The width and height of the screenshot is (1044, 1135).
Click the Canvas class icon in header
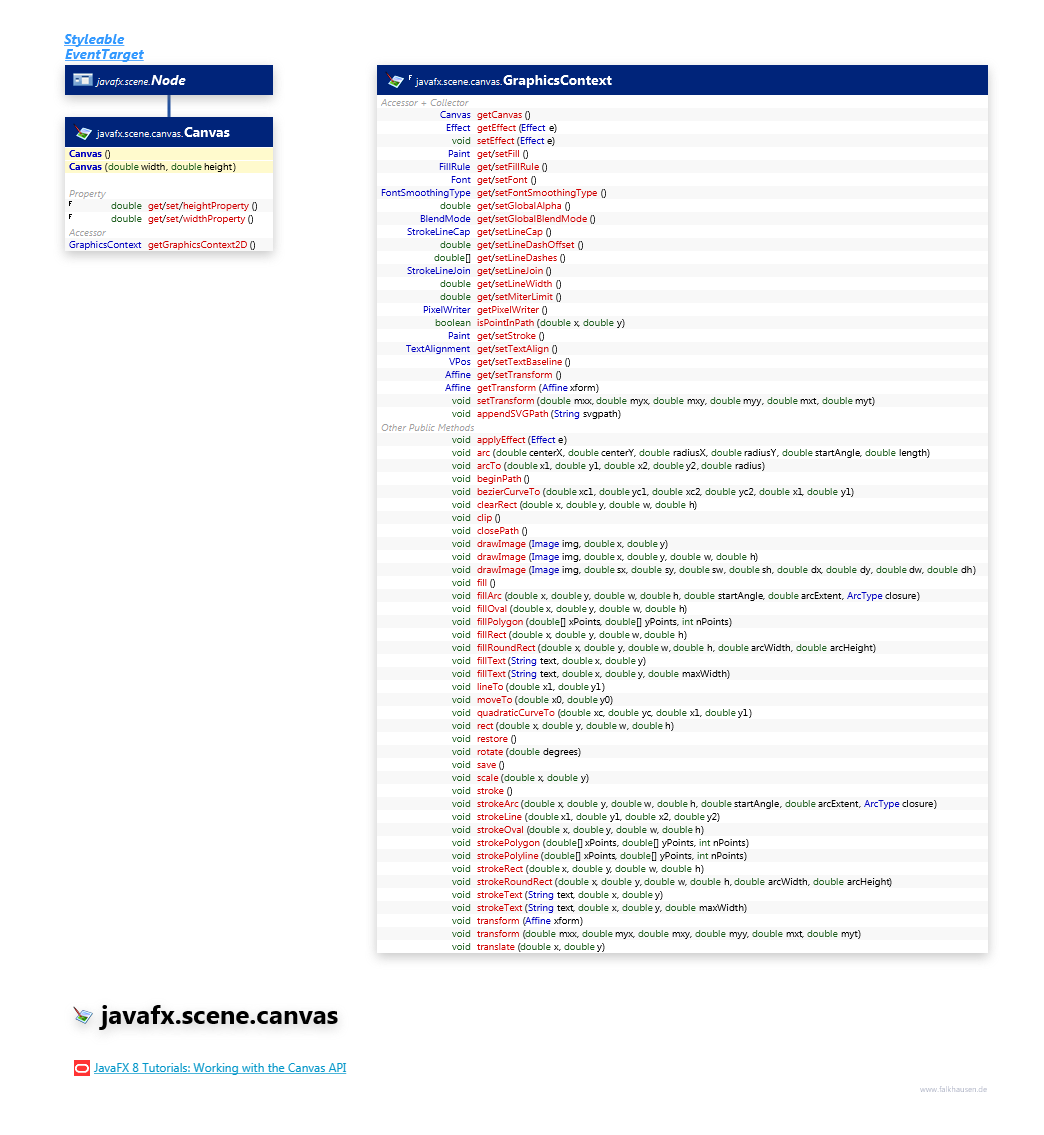click(x=82, y=132)
